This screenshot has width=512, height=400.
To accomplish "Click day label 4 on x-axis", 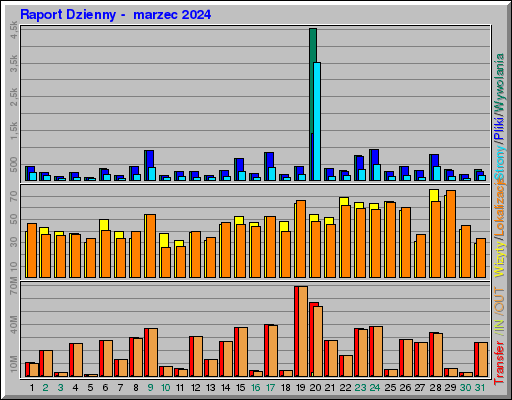I will point(75,388).
